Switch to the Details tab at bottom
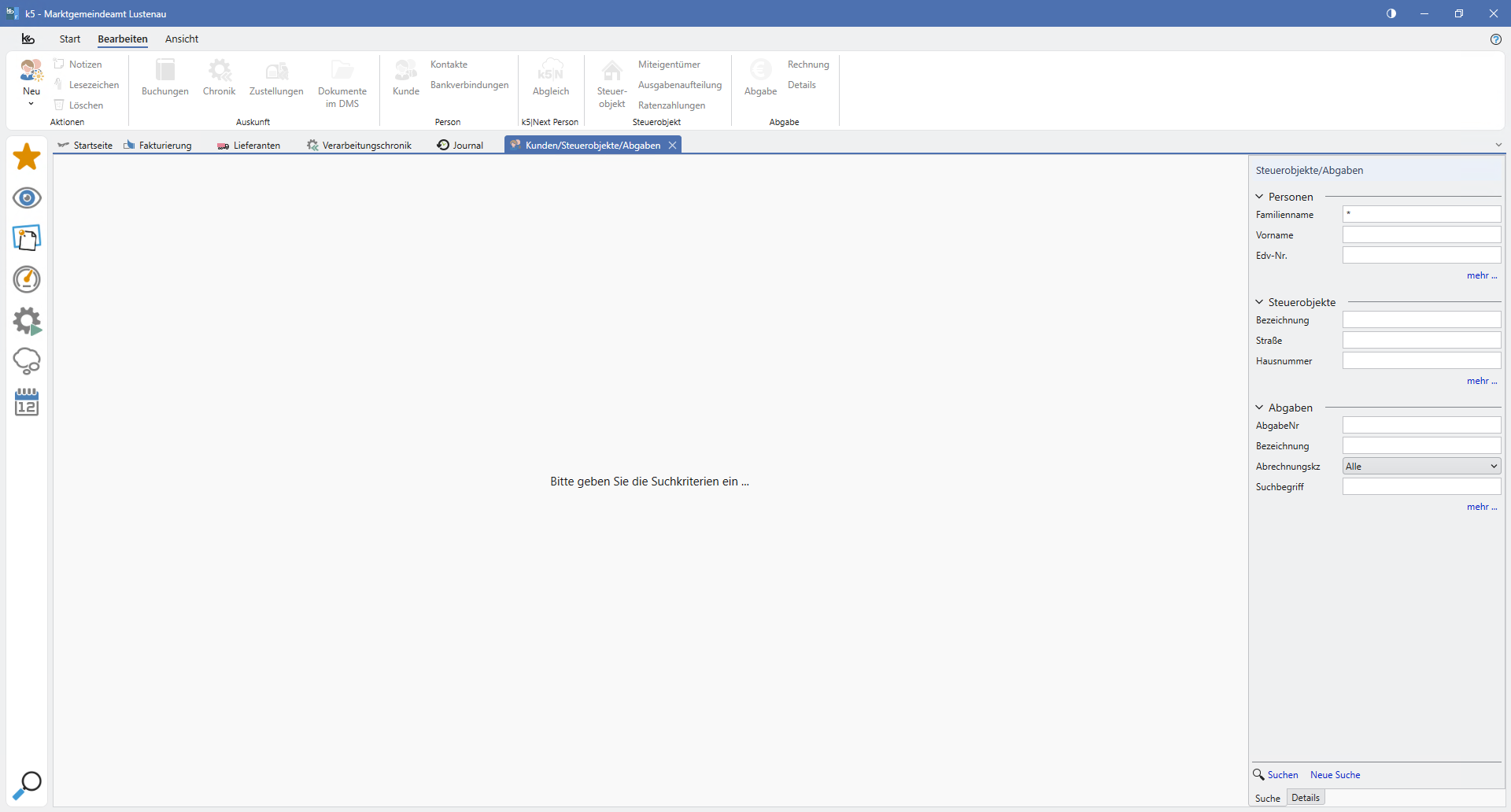The width and height of the screenshot is (1511, 812). pyautogui.click(x=1306, y=798)
